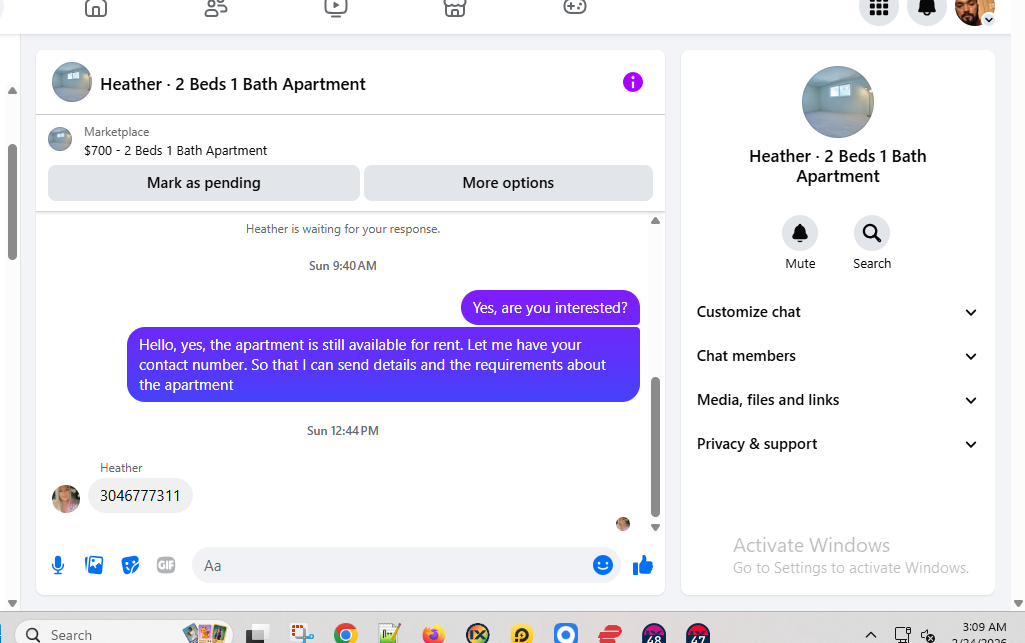Open the notifications bell at top right
Viewport: 1025px width, 643px height.
927,8
